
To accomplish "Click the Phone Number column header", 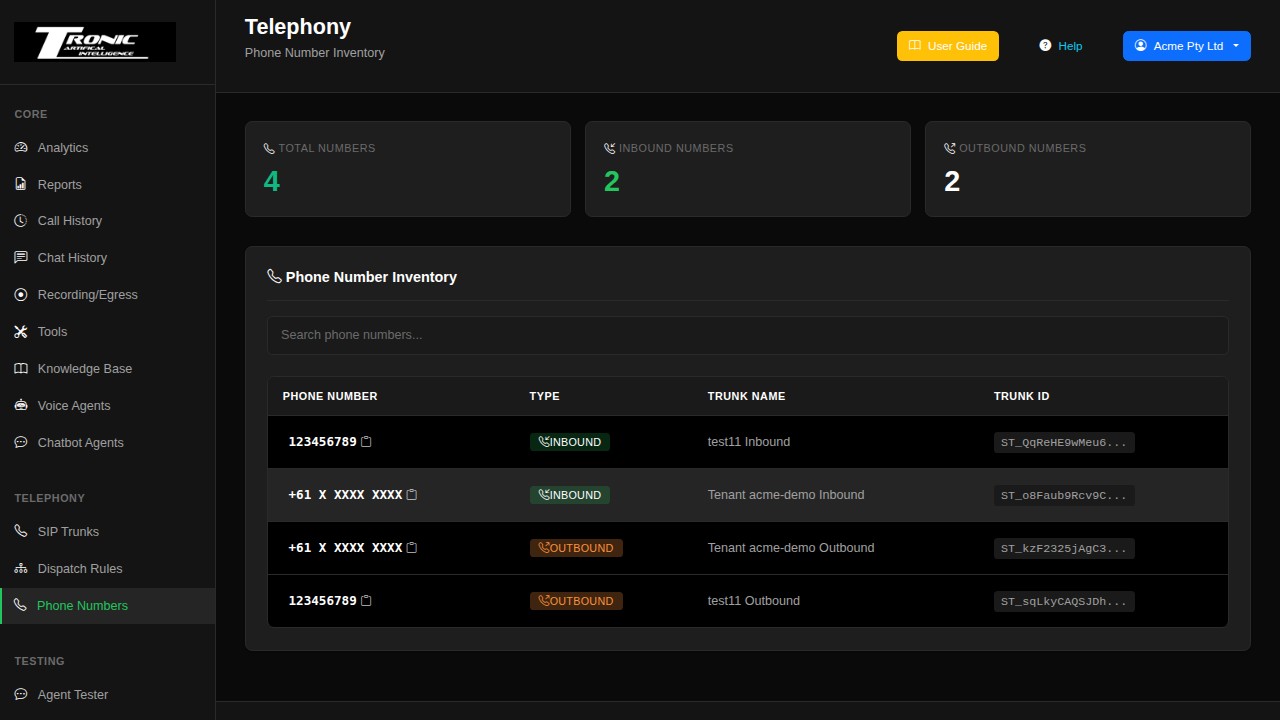I will click(330, 396).
